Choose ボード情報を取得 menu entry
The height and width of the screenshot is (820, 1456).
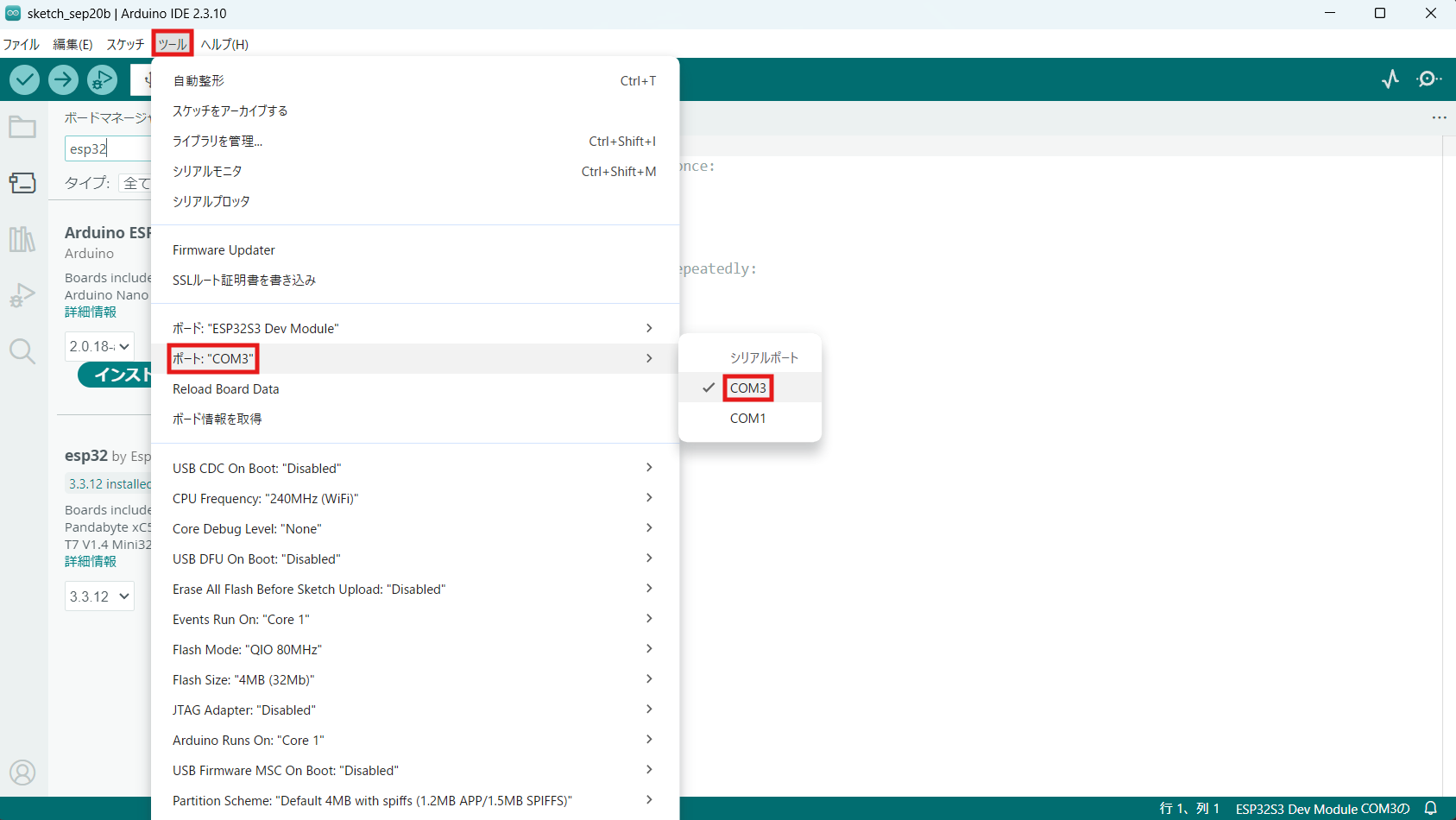click(415, 419)
